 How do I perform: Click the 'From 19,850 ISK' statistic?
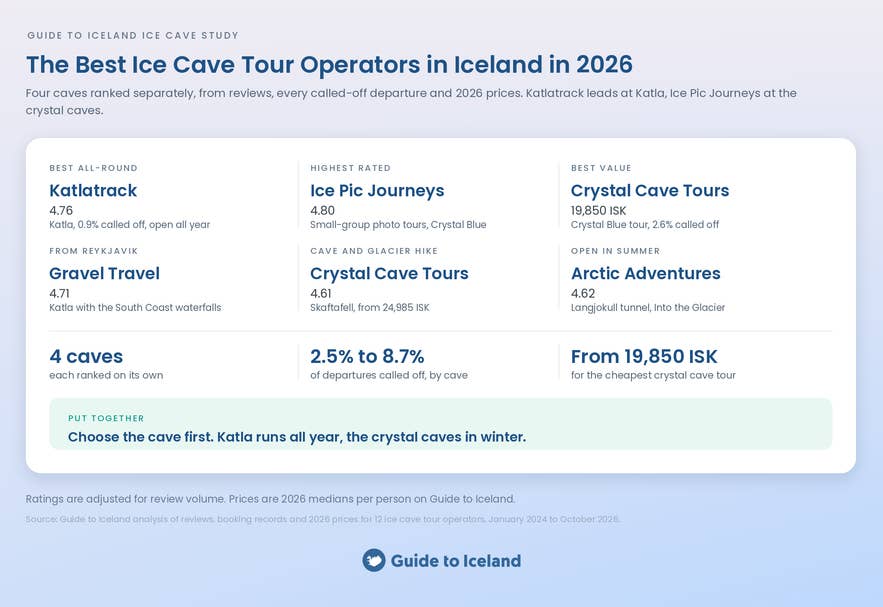(x=644, y=356)
